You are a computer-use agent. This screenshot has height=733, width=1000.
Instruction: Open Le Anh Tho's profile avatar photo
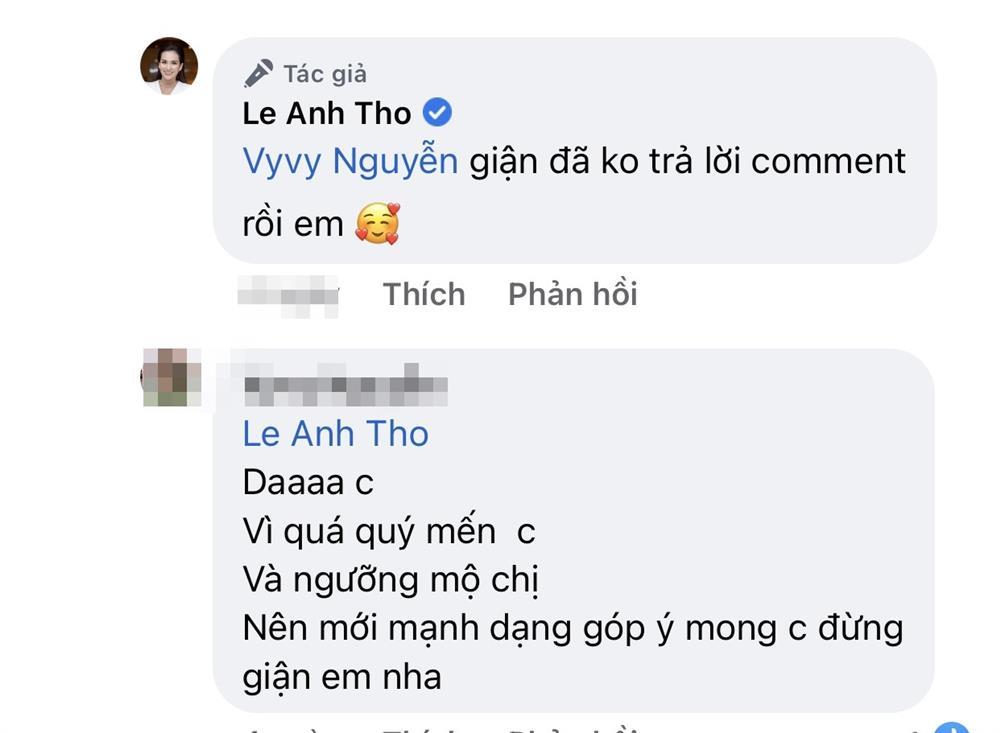click(169, 62)
